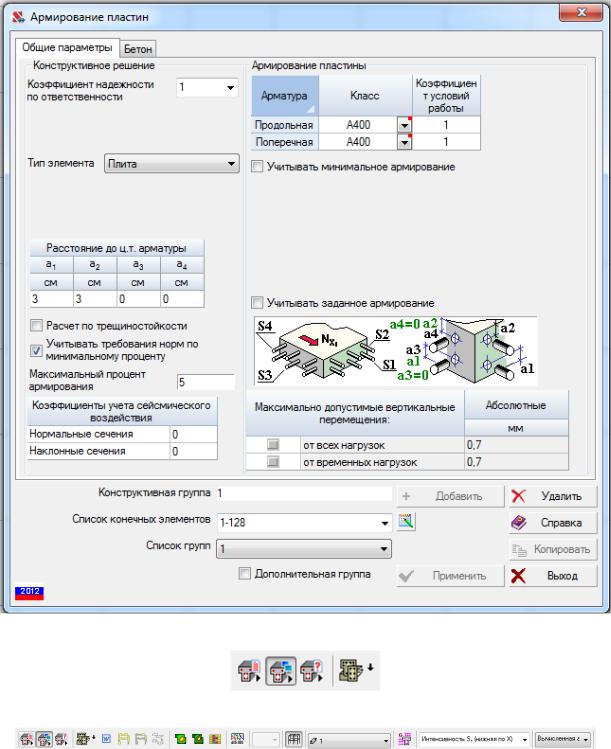Click the numbered grid icon in toolbar strip
This screenshot has height=749, width=611.
pos(237,739)
